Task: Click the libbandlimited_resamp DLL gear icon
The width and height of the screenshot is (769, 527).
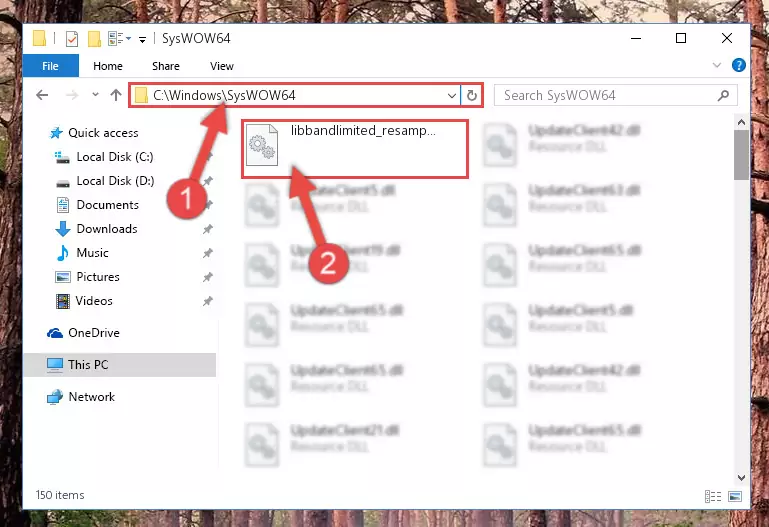Action: coord(261,145)
